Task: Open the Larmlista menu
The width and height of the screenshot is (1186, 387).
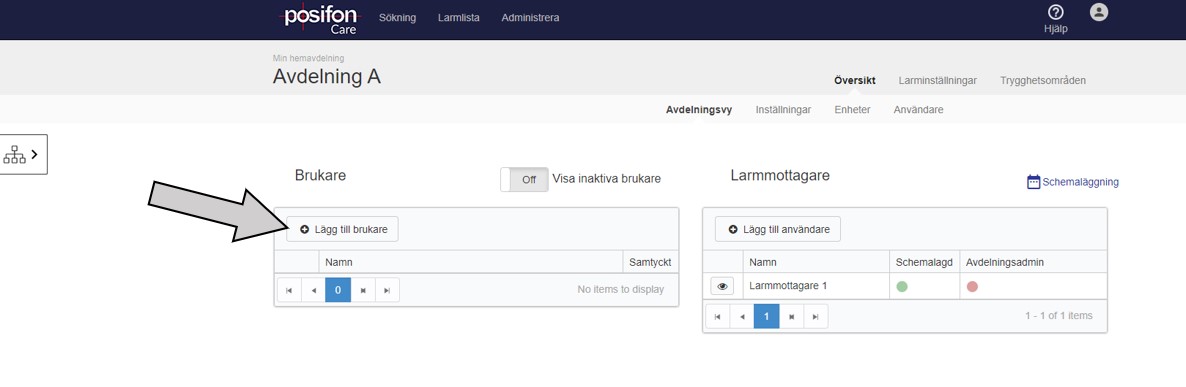Action: point(458,18)
